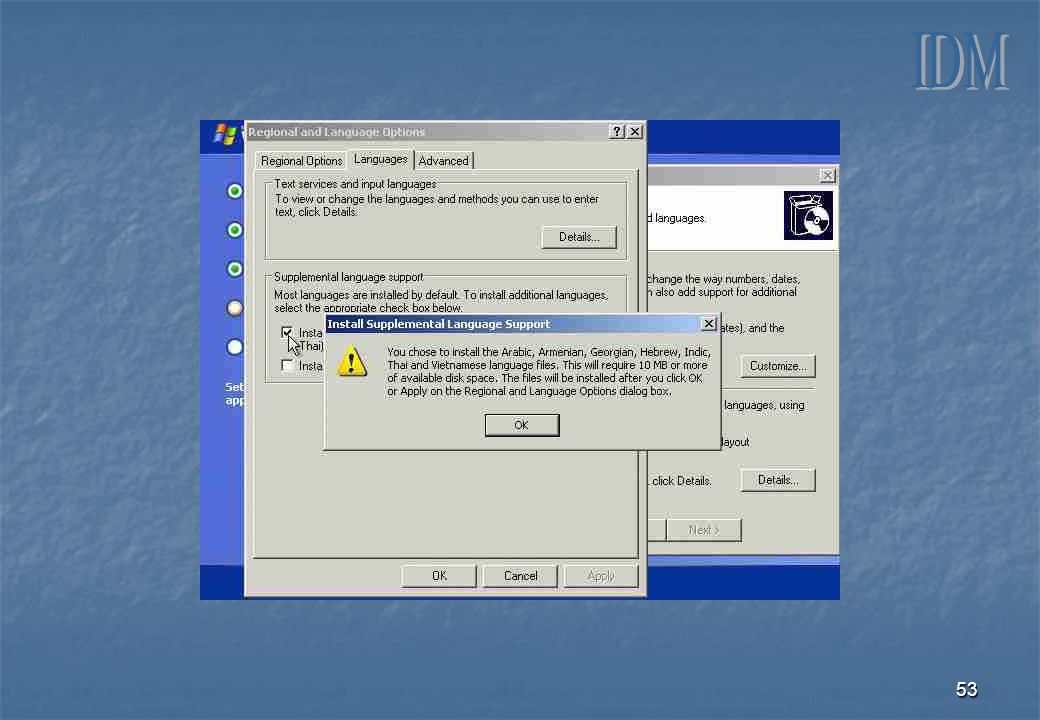Click the first green setup step indicator
Screen dimensions: 1040x720
tap(234, 191)
